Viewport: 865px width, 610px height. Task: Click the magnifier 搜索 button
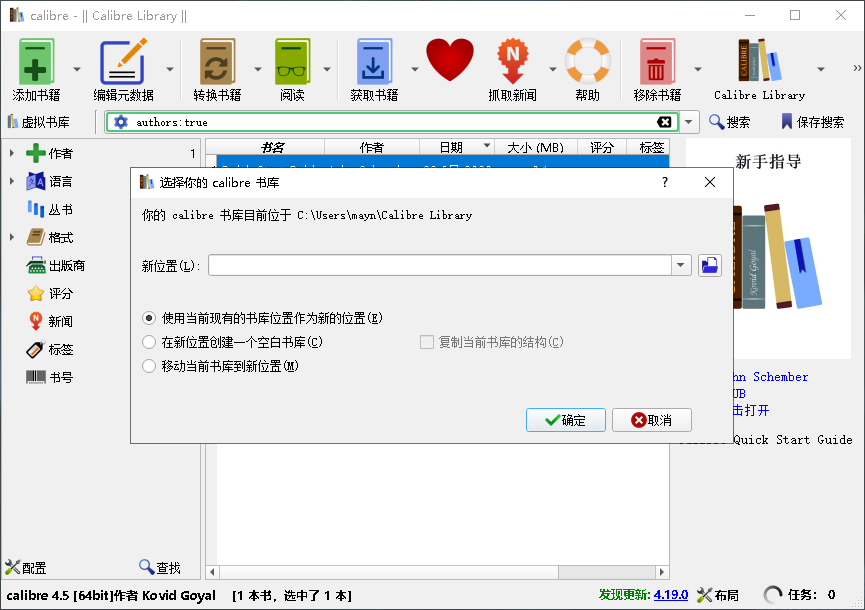[729, 122]
